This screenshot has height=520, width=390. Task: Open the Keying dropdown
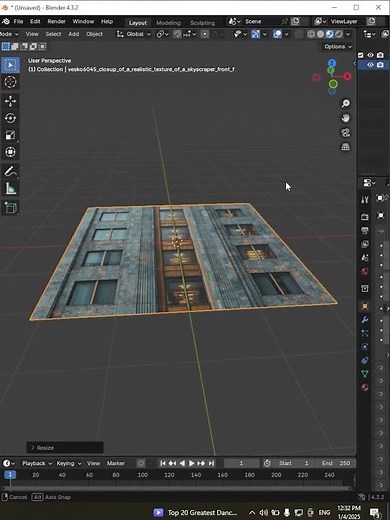(69, 463)
